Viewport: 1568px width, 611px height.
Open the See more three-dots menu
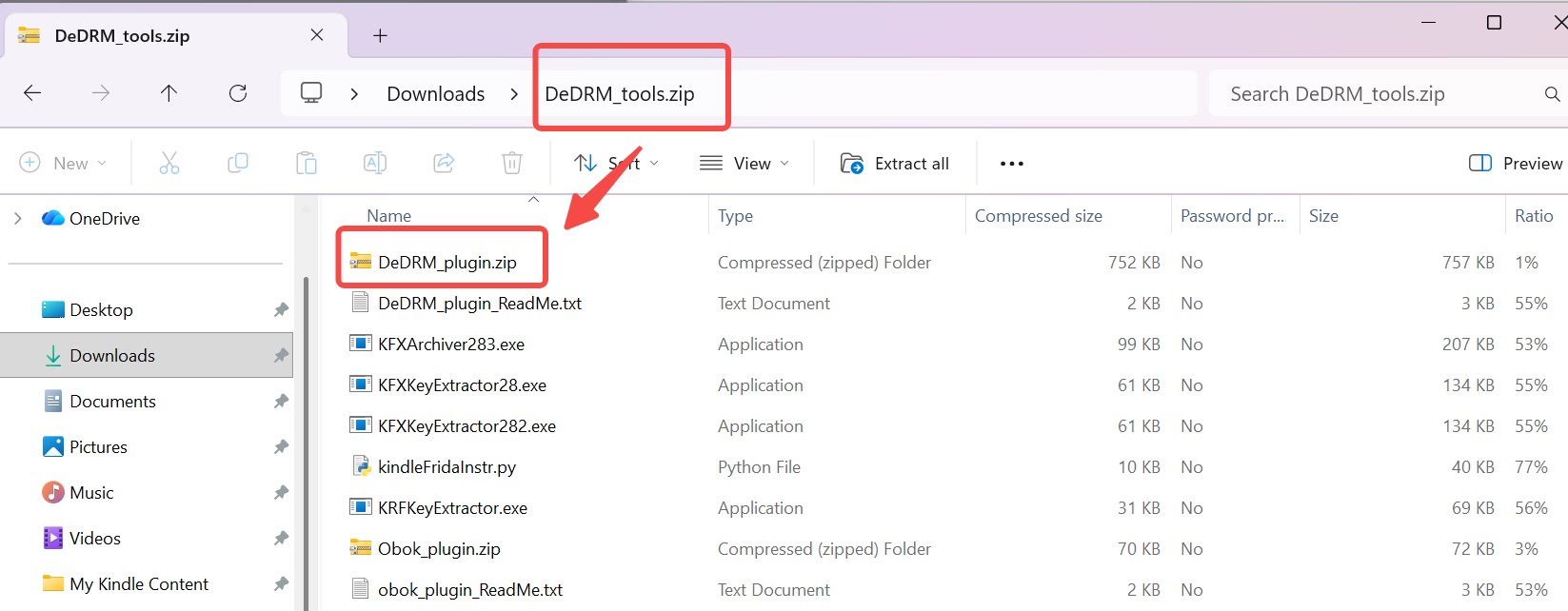[1012, 164]
